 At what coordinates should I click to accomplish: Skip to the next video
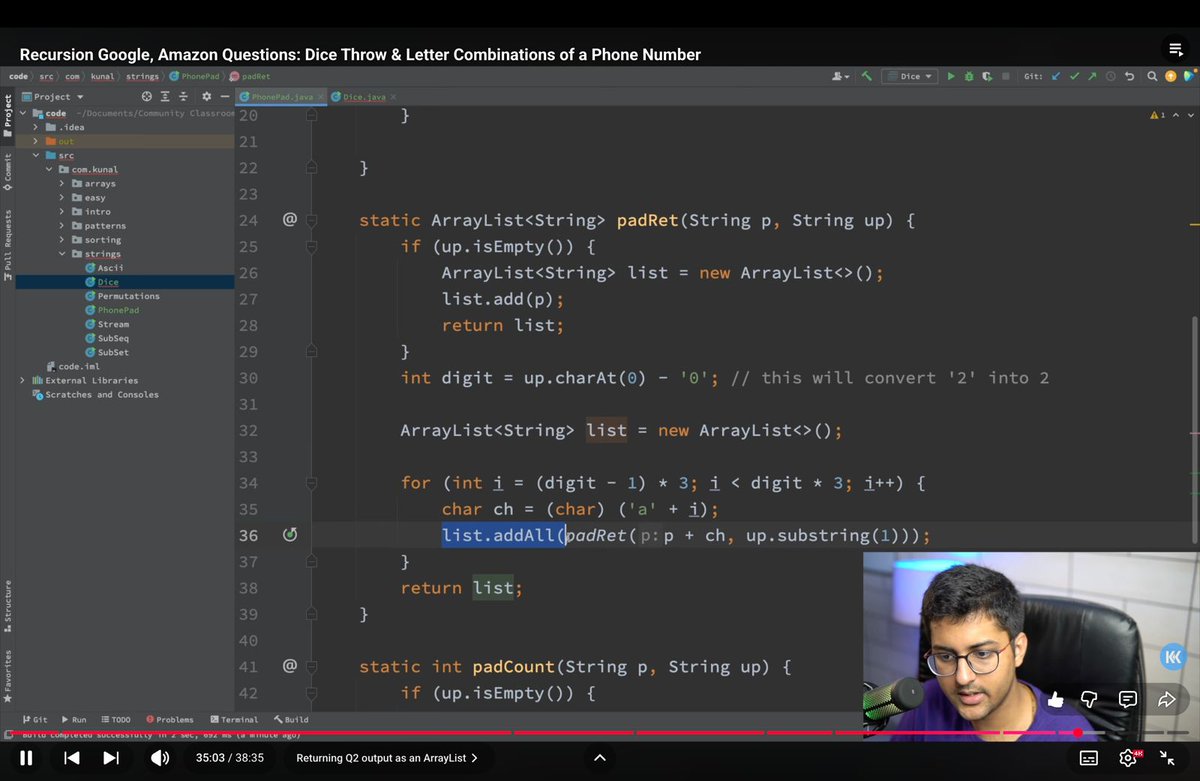tap(111, 758)
